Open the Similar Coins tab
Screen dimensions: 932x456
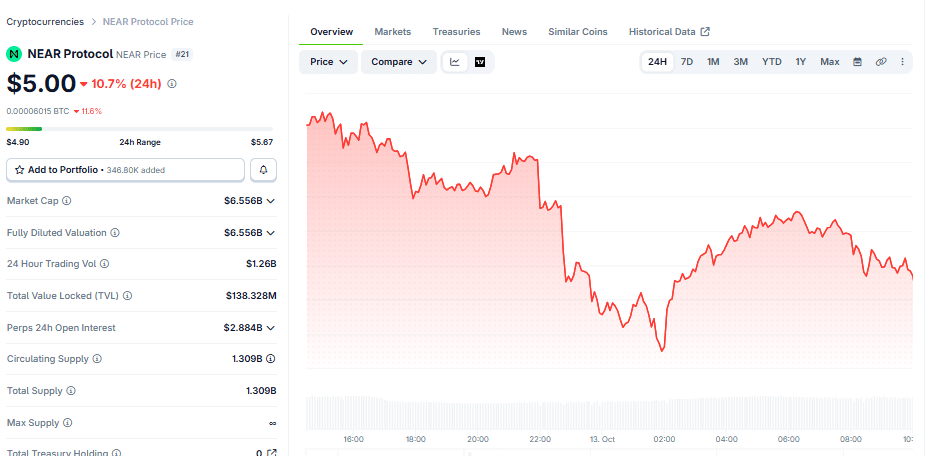[578, 32]
